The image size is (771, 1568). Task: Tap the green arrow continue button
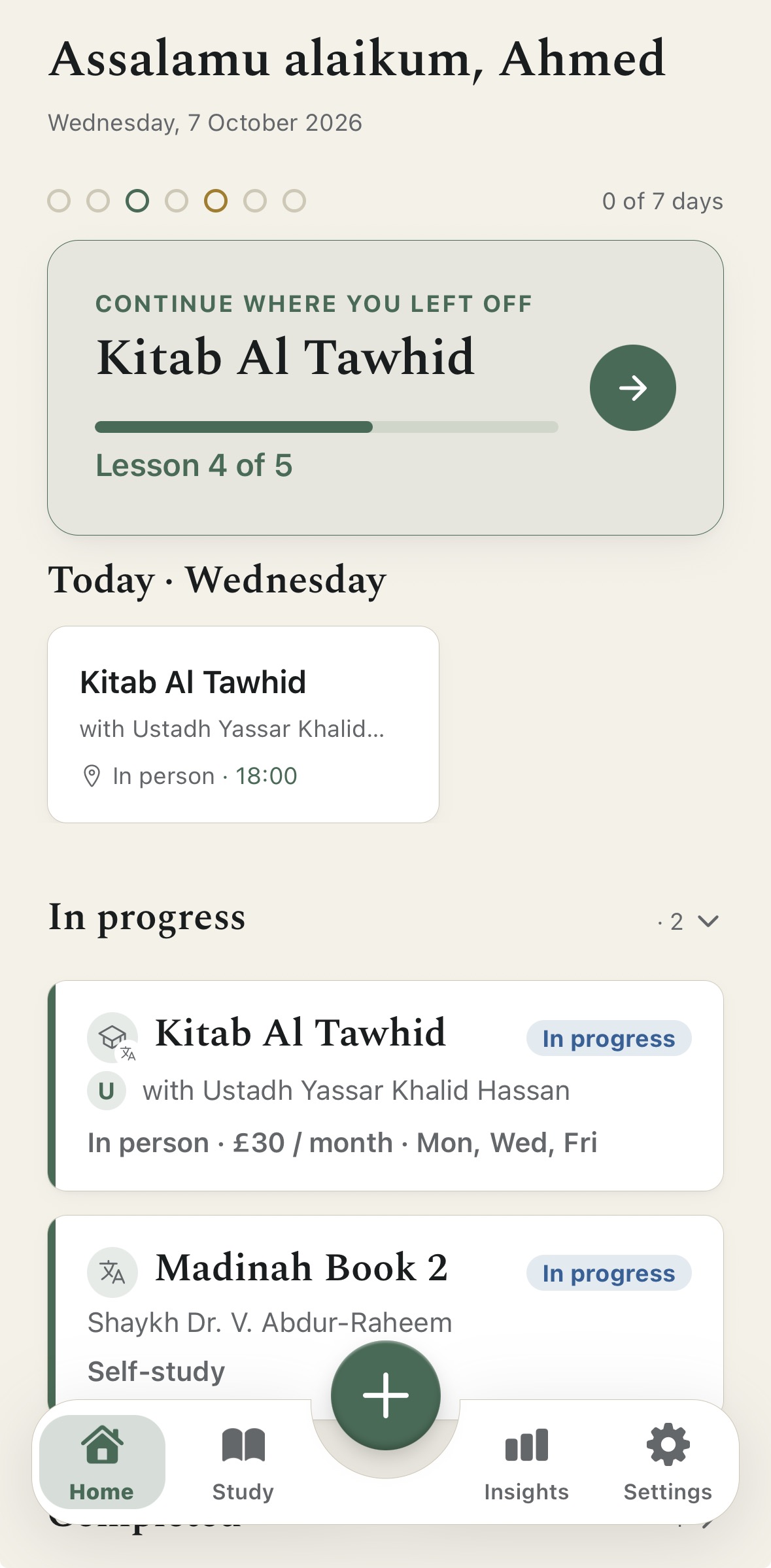click(x=632, y=388)
